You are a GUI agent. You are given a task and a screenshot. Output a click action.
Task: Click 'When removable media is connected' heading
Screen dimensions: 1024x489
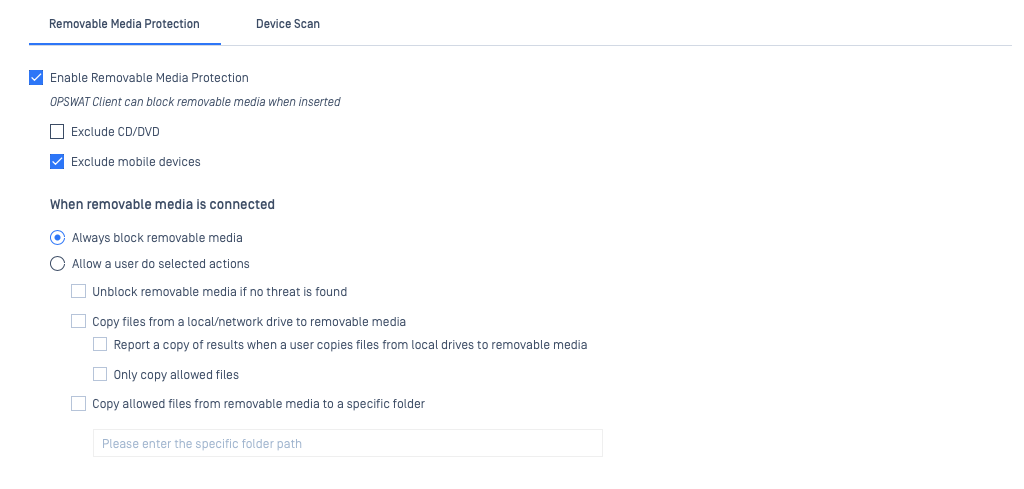point(162,204)
